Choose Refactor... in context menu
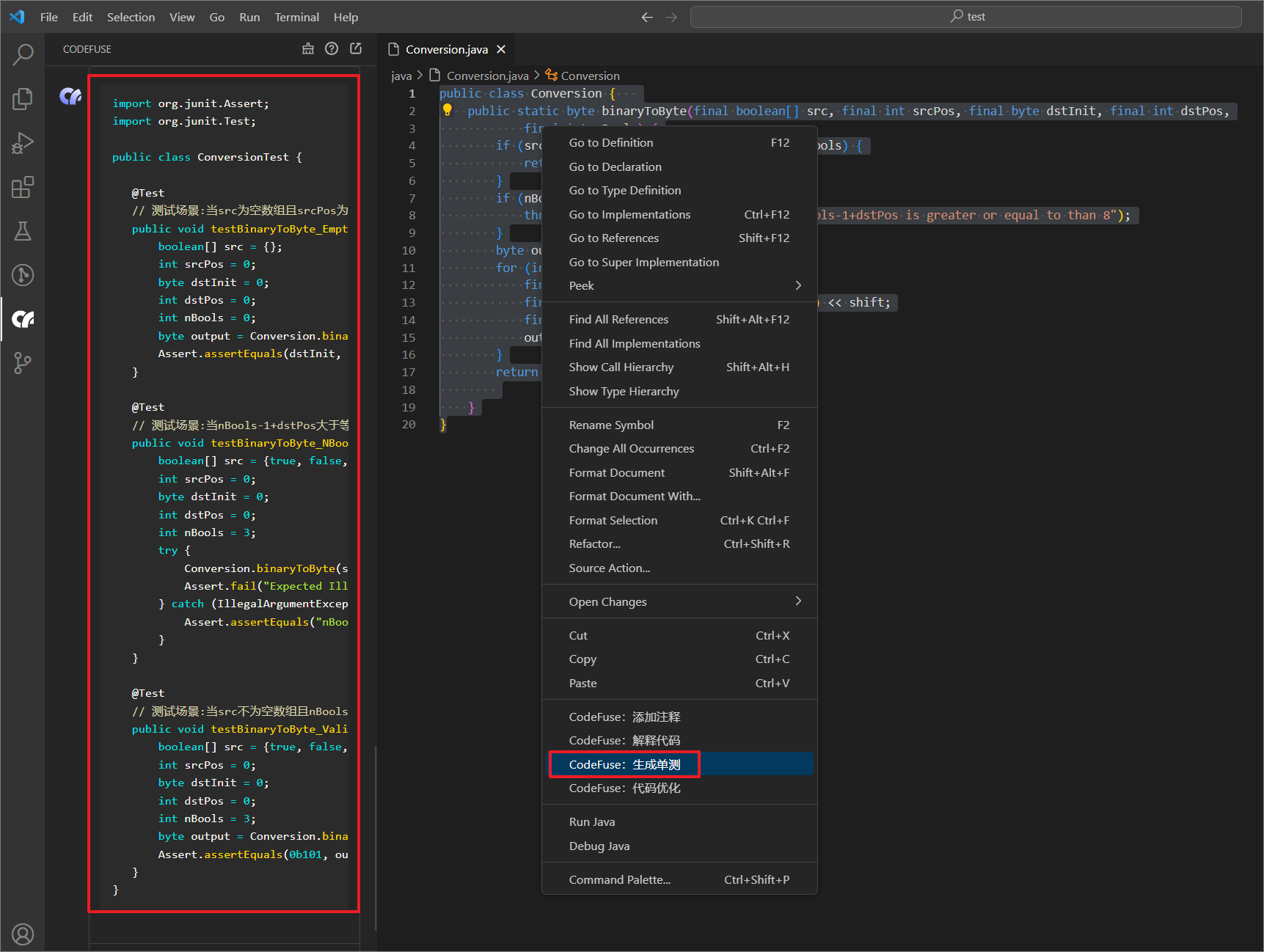1264x952 pixels. coord(679,543)
